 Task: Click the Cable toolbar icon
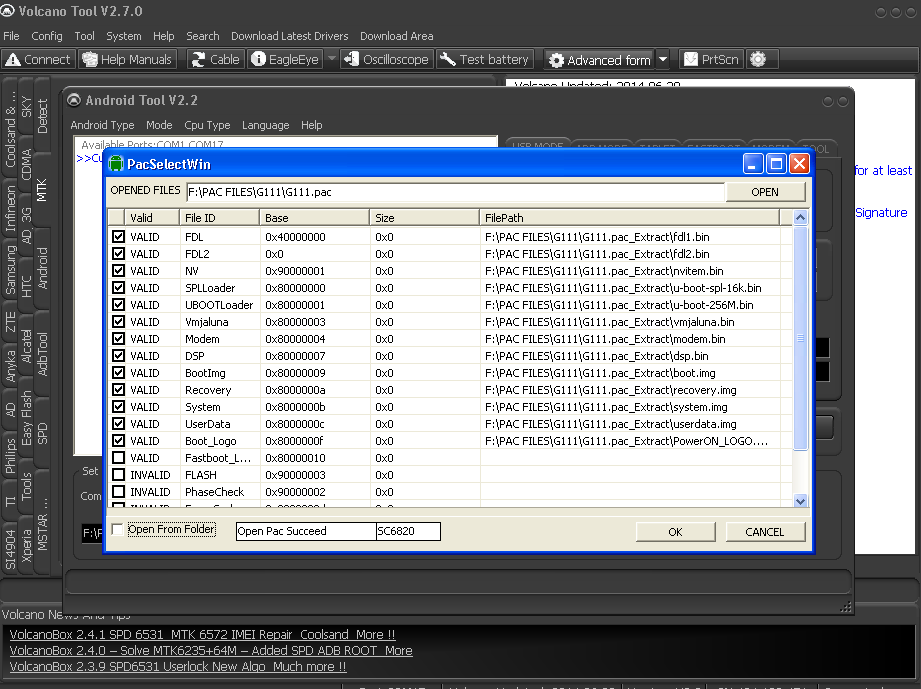214,60
